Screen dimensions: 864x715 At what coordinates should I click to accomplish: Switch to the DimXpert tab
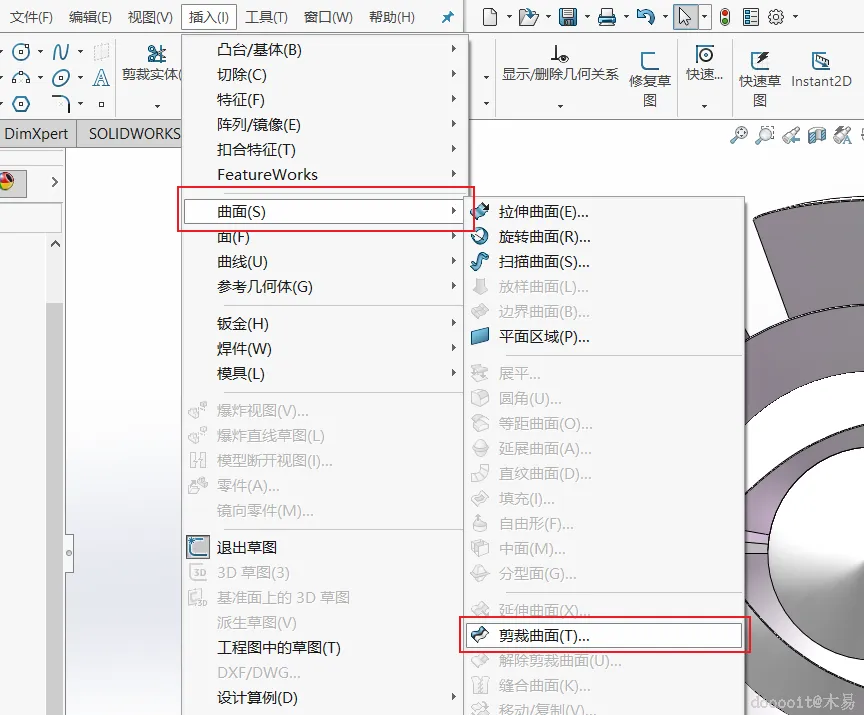pyautogui.click(x=36, y=134)
